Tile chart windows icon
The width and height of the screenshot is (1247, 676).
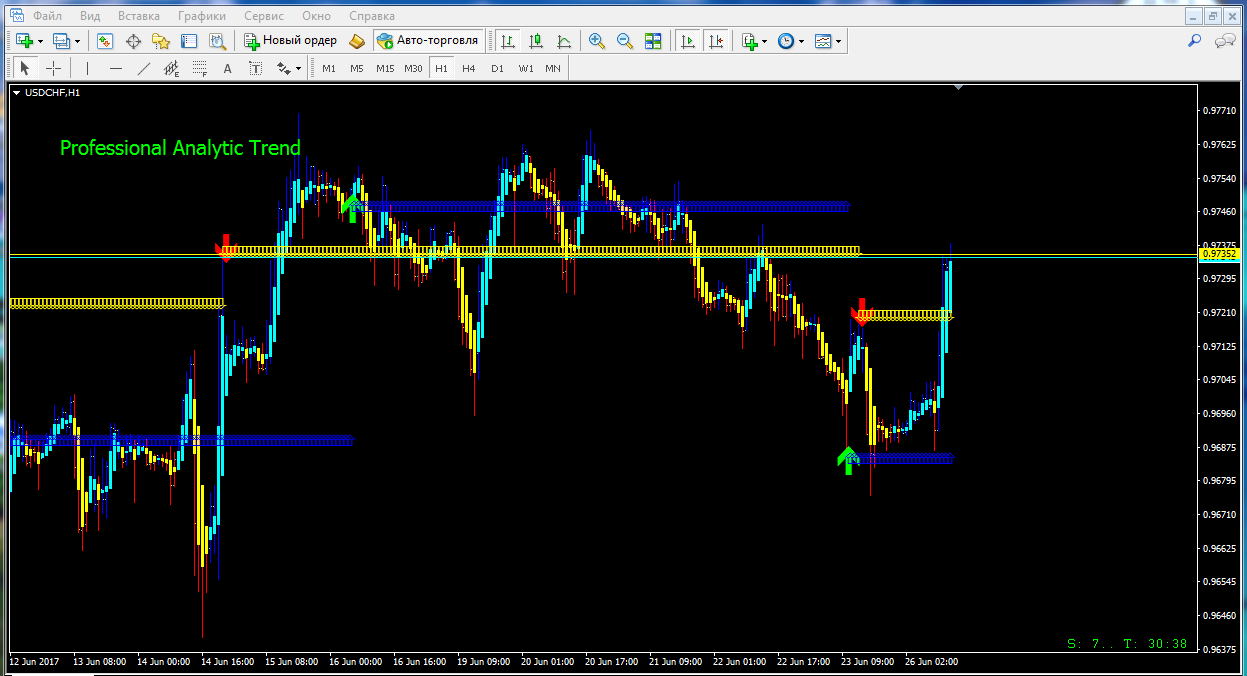pyautogui.click(x=653, y=41)
